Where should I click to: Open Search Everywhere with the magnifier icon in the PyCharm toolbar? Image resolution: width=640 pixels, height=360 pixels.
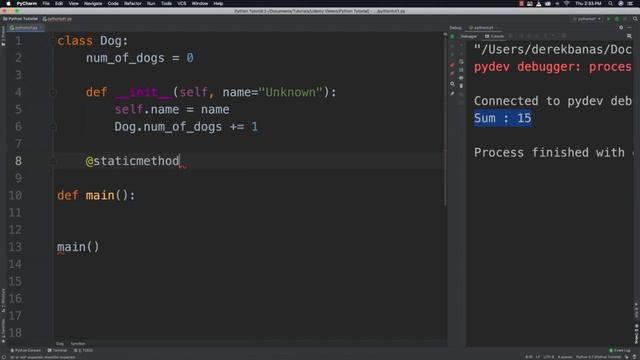point(635,19)
